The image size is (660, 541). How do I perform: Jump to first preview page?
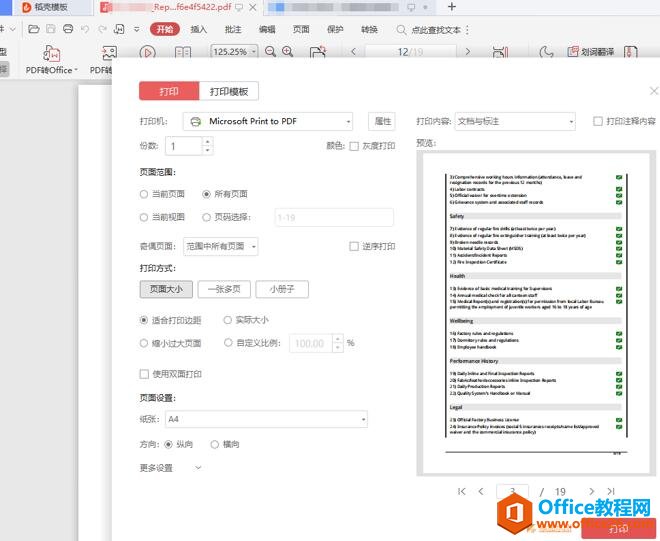(x=462, y=491)
